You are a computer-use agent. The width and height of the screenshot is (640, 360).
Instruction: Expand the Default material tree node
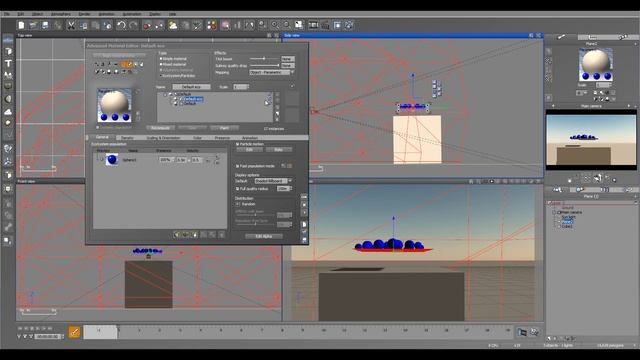pos(165,94)
